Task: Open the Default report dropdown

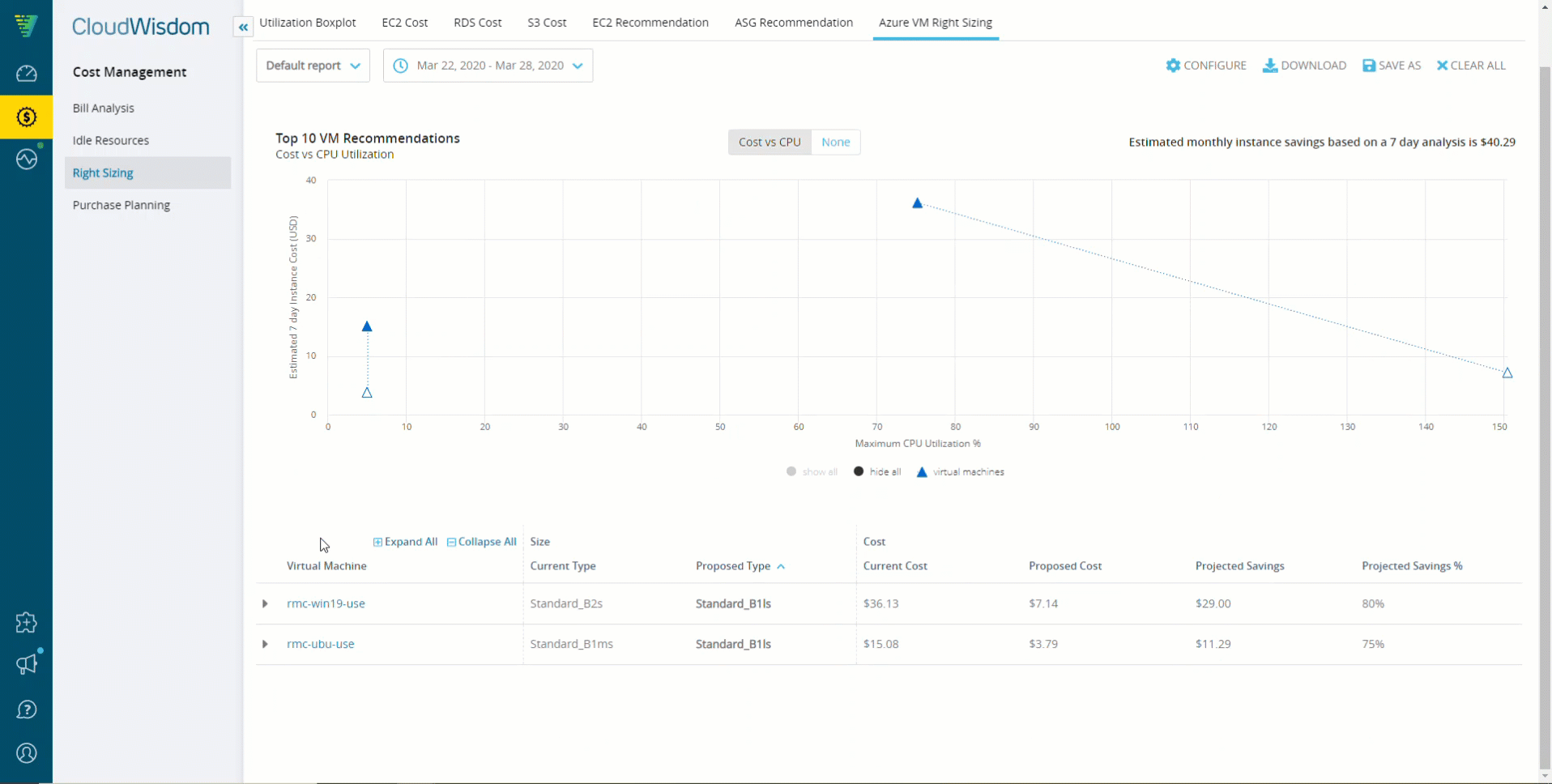Action: [x=313, y=66]
